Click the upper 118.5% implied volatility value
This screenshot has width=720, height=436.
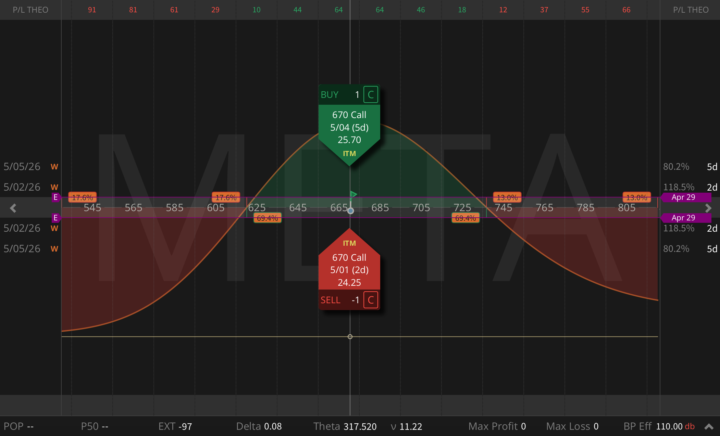click(678, 187)
